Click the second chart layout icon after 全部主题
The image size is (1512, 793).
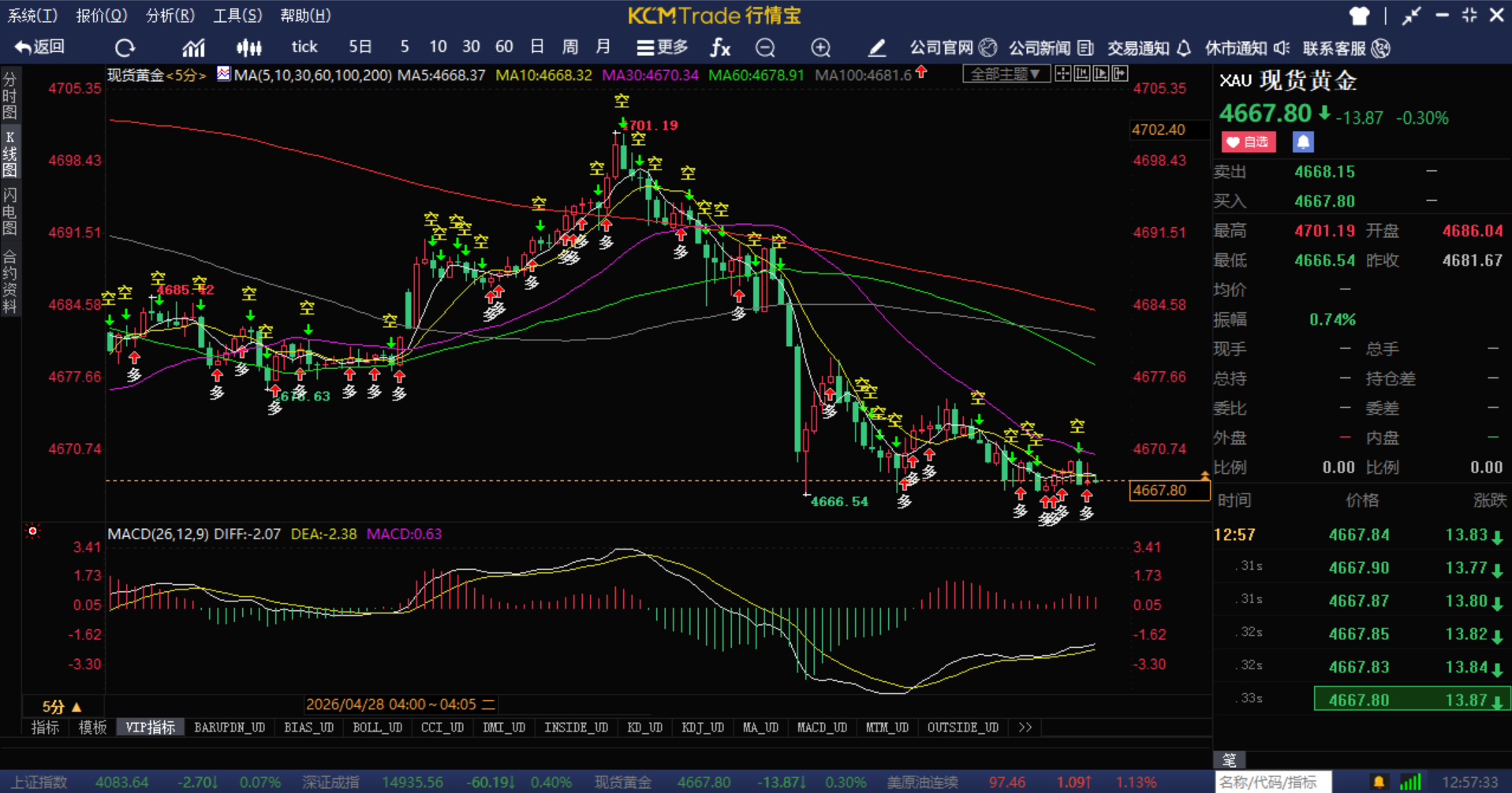1082,74
